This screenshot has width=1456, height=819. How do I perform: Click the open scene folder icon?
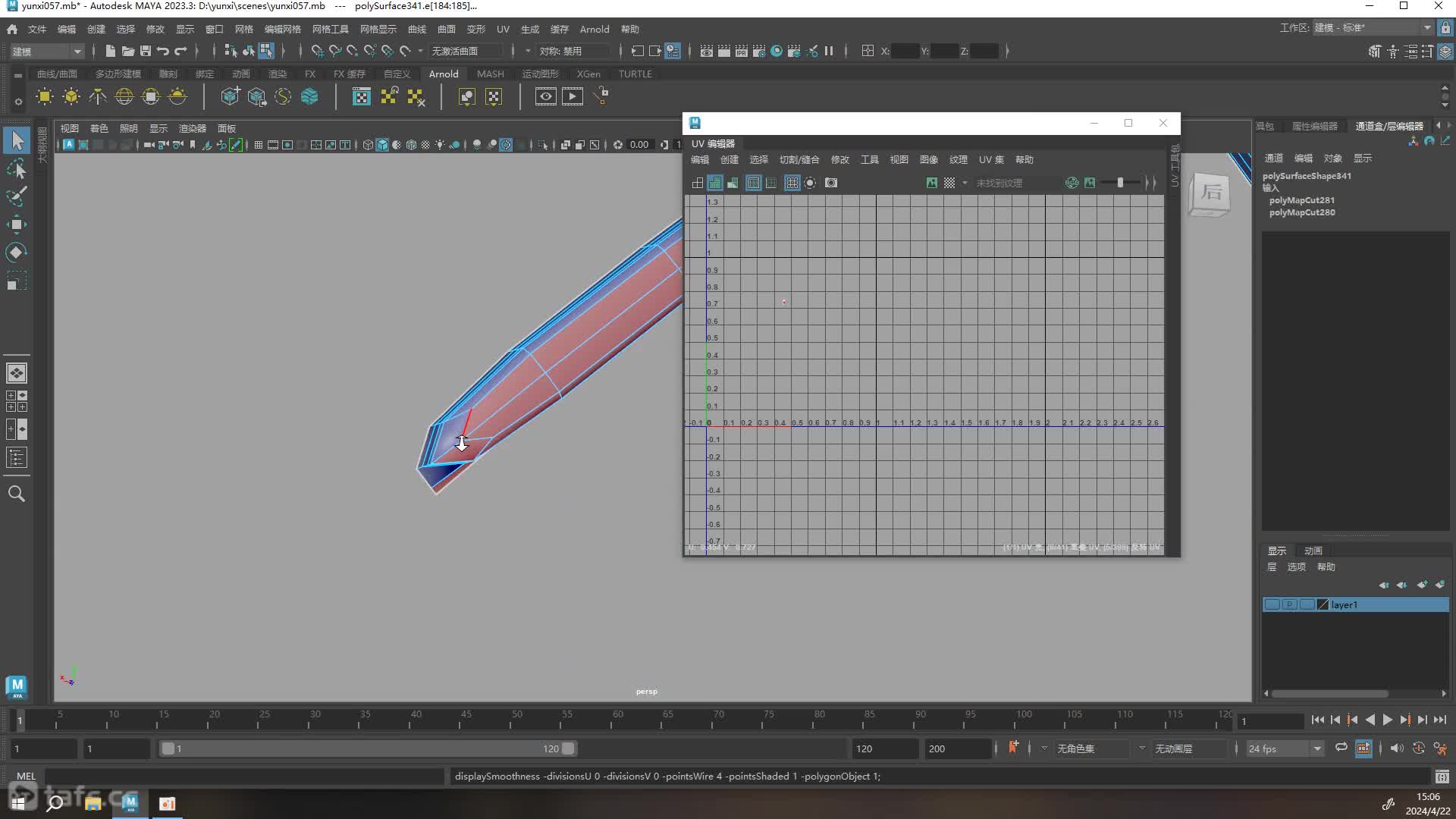[x=127, y=51]
